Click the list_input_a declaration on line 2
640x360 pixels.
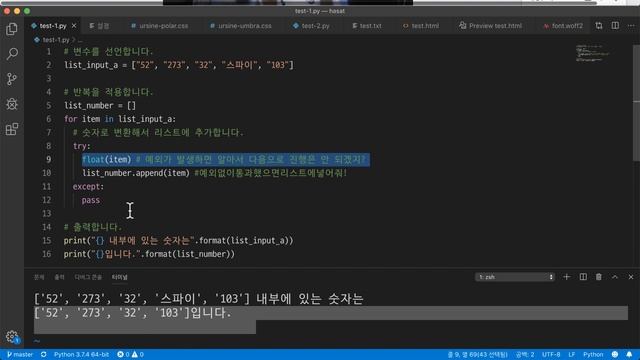pos(179,65)
